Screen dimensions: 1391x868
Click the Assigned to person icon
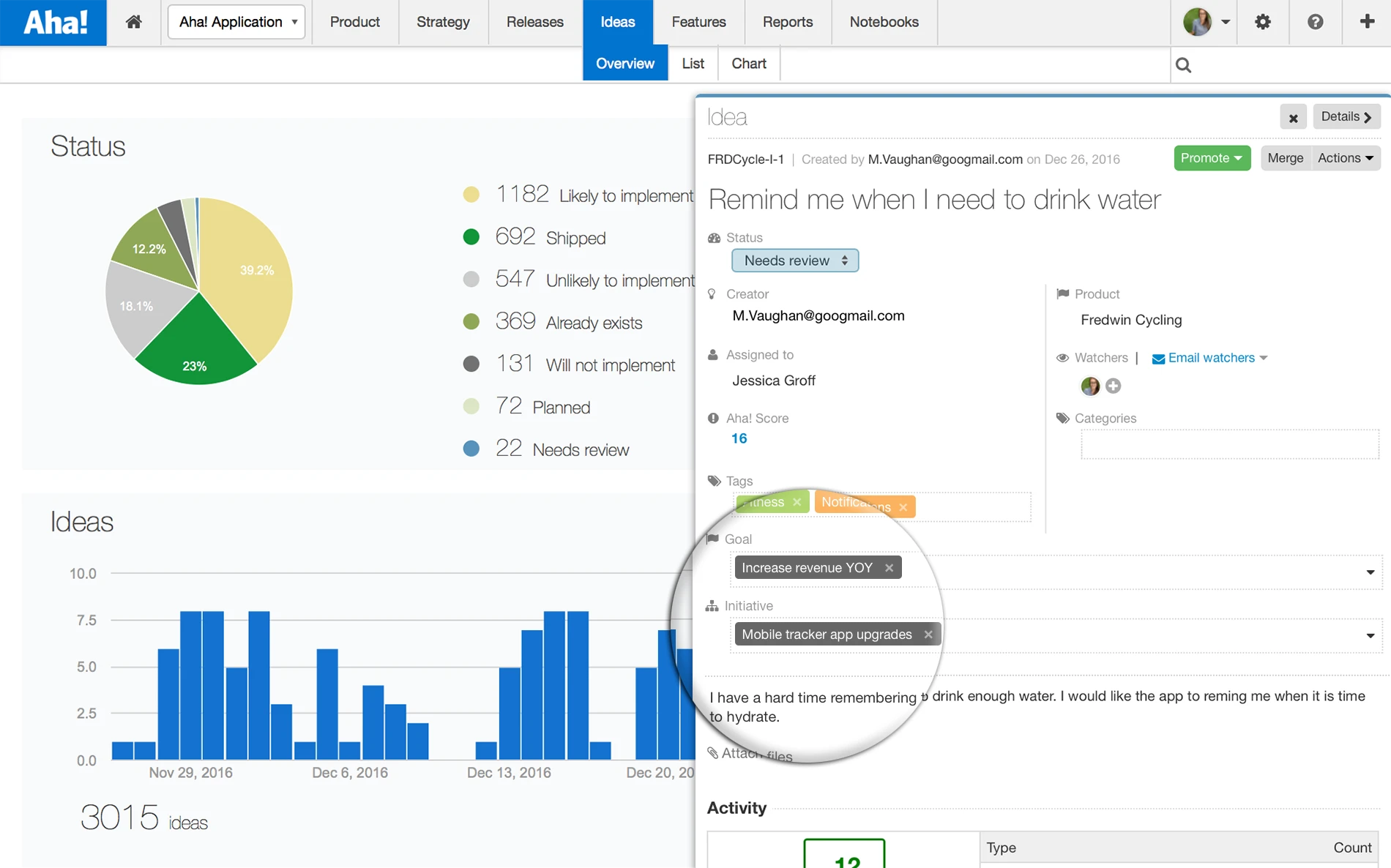(x=712, y=354)
